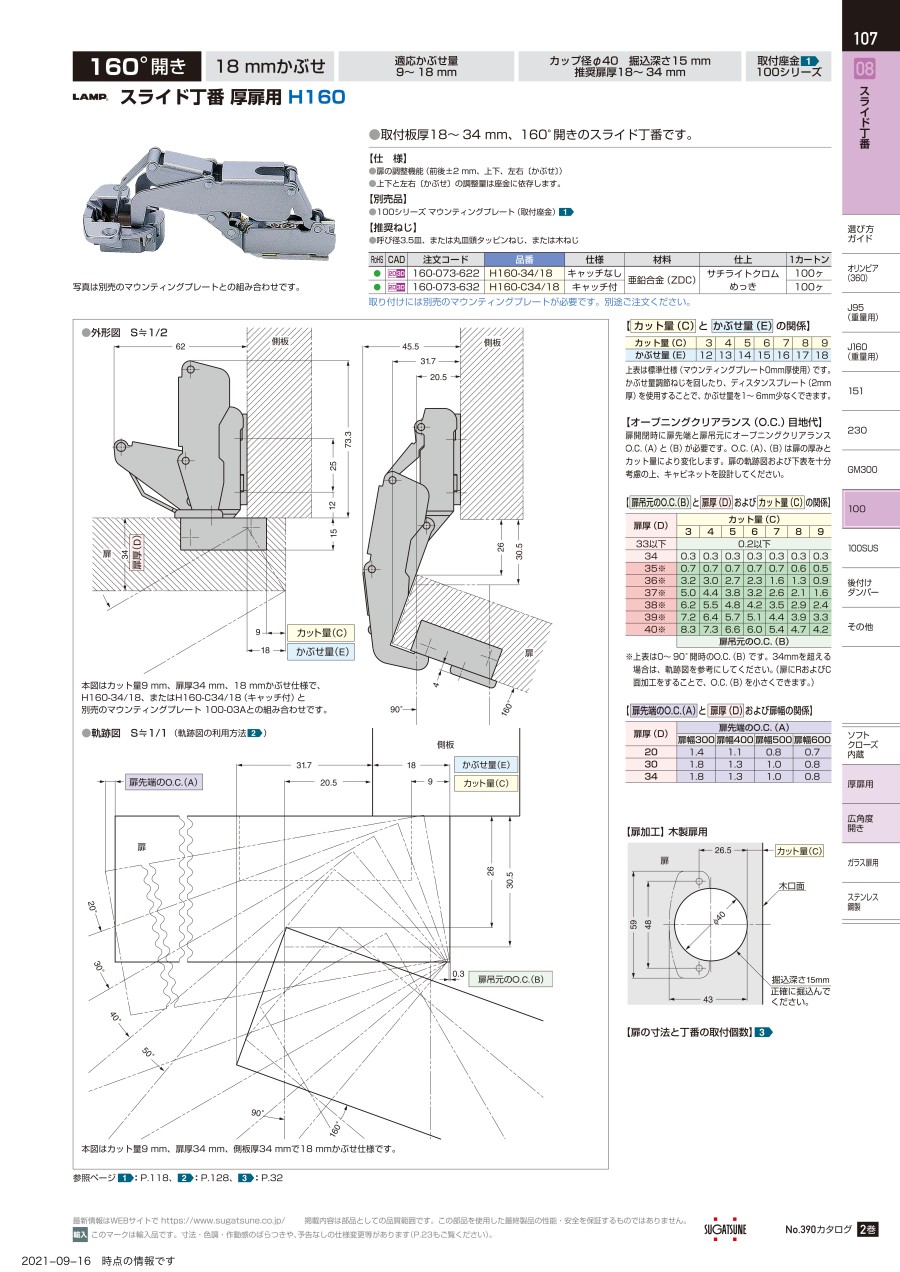
Task: Click the CAD icon for 160-073-622
Action: pos(396,273)
